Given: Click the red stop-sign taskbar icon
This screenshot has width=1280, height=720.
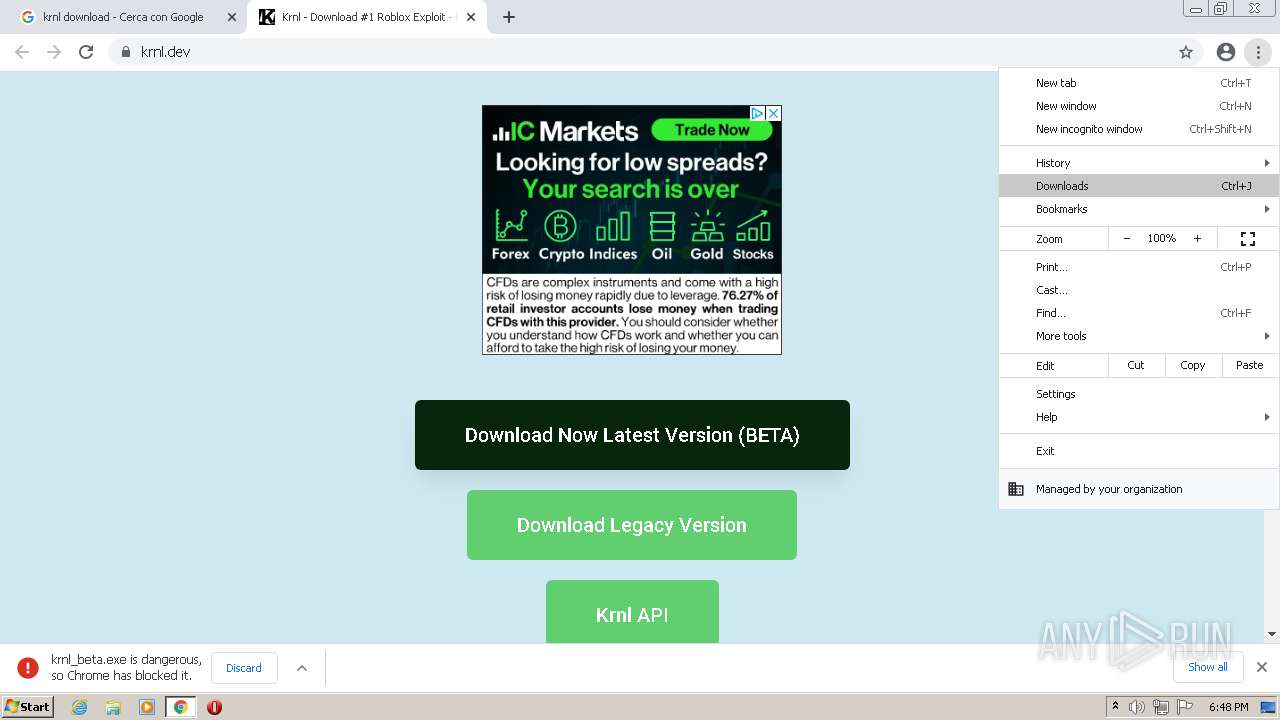Looking at the screenshot, I should coord(214,707).
